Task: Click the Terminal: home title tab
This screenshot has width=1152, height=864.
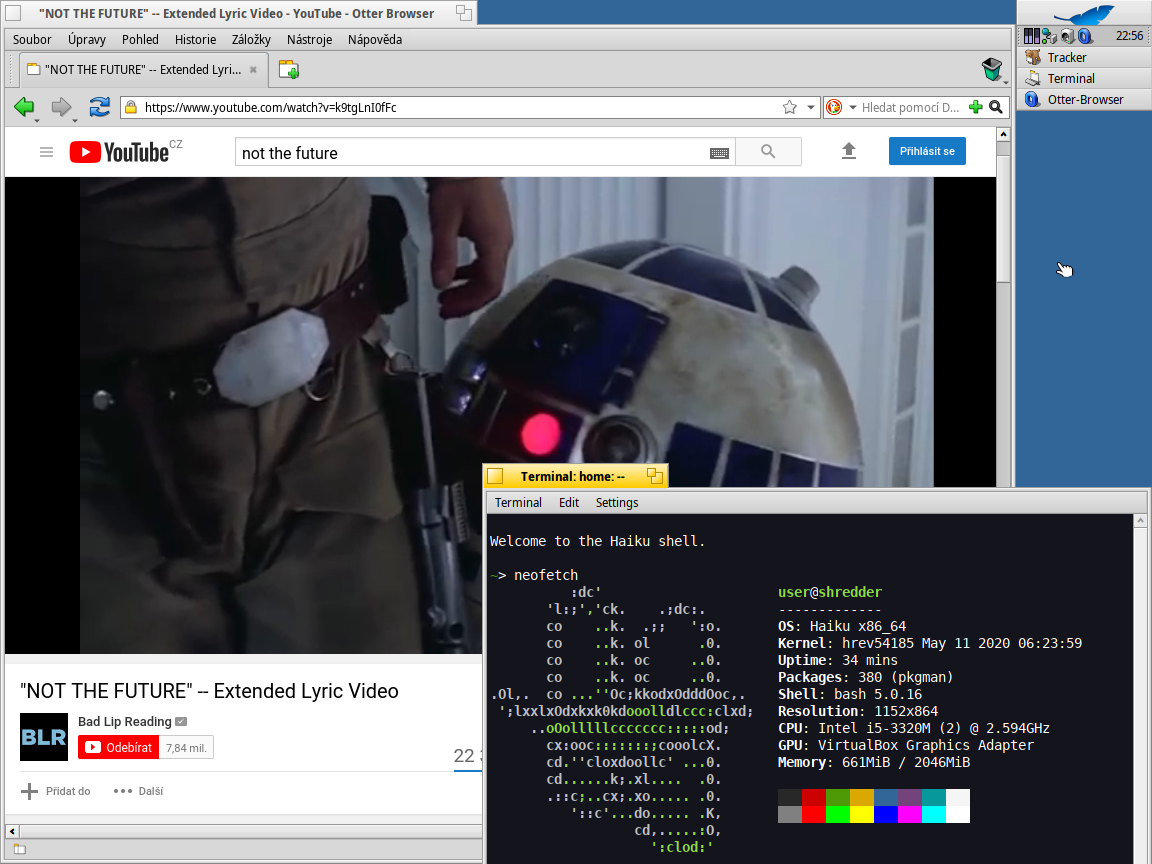Action: 573,477
